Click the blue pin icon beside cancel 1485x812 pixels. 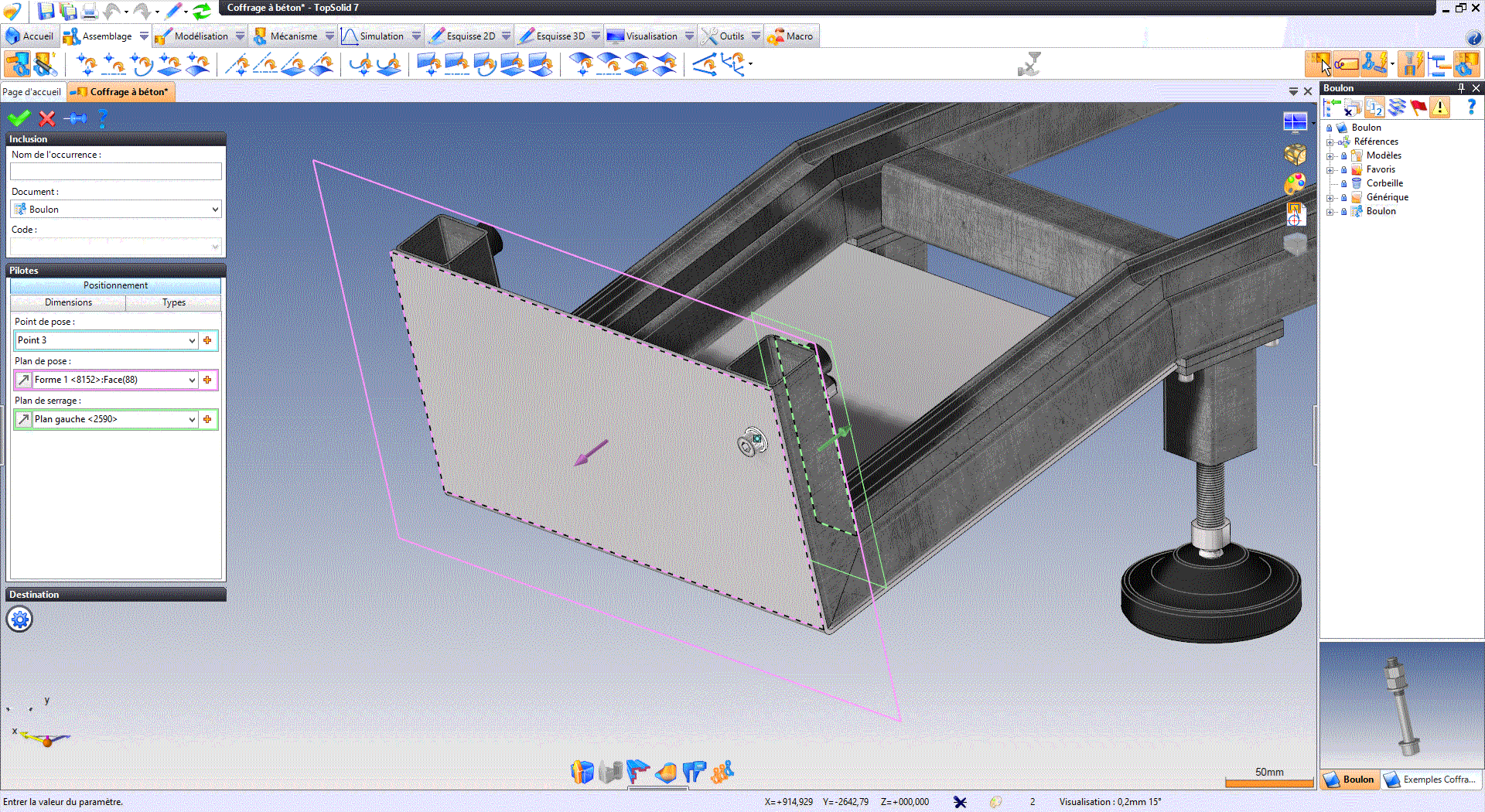tap(75, 118)
